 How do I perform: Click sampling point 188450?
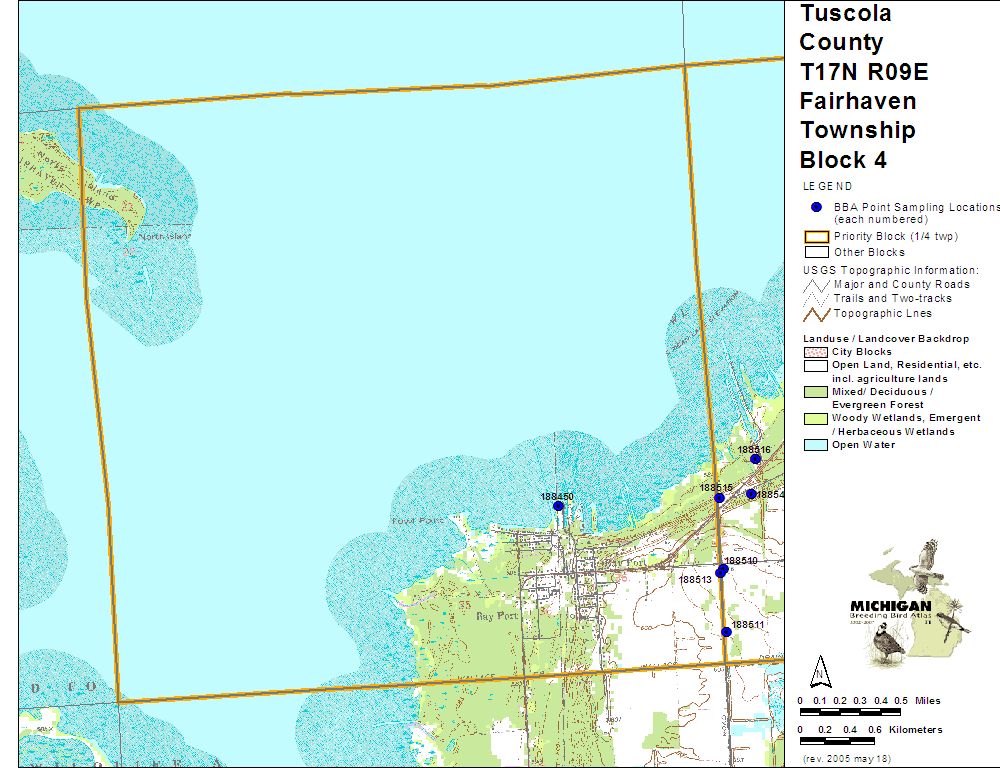coord(558,506)
